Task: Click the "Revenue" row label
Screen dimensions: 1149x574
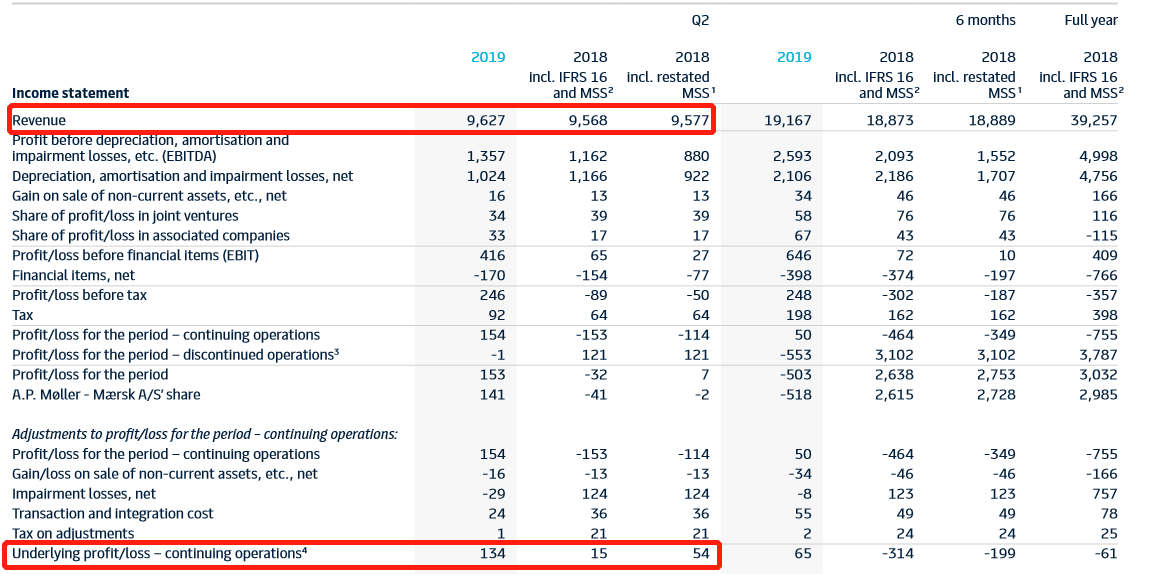Action: (39, 120)
